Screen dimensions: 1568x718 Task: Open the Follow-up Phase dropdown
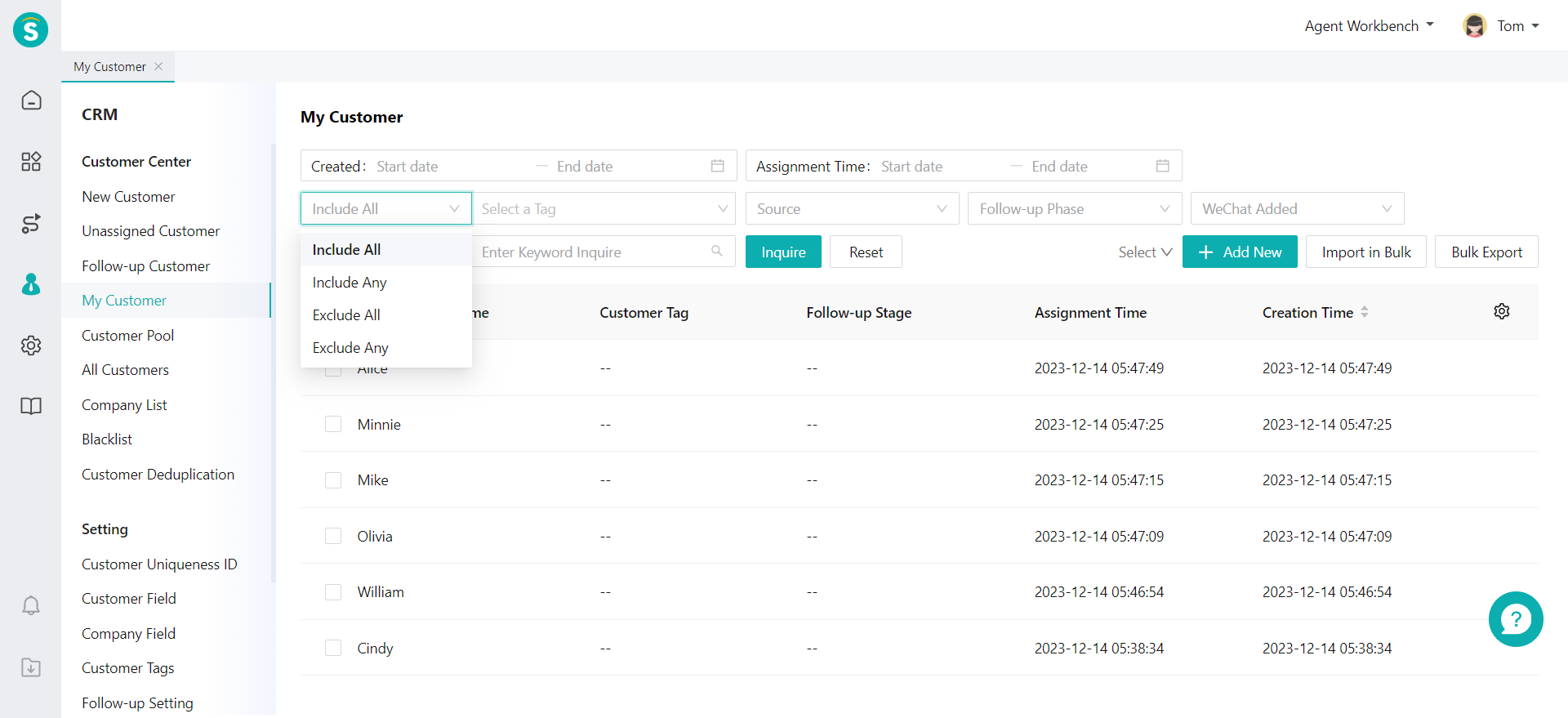click(1075, 208)
